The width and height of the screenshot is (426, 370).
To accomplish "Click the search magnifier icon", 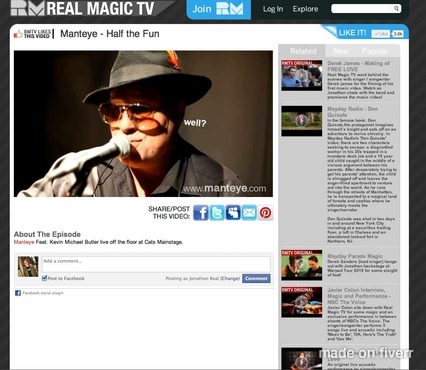I will coord(396,9).
